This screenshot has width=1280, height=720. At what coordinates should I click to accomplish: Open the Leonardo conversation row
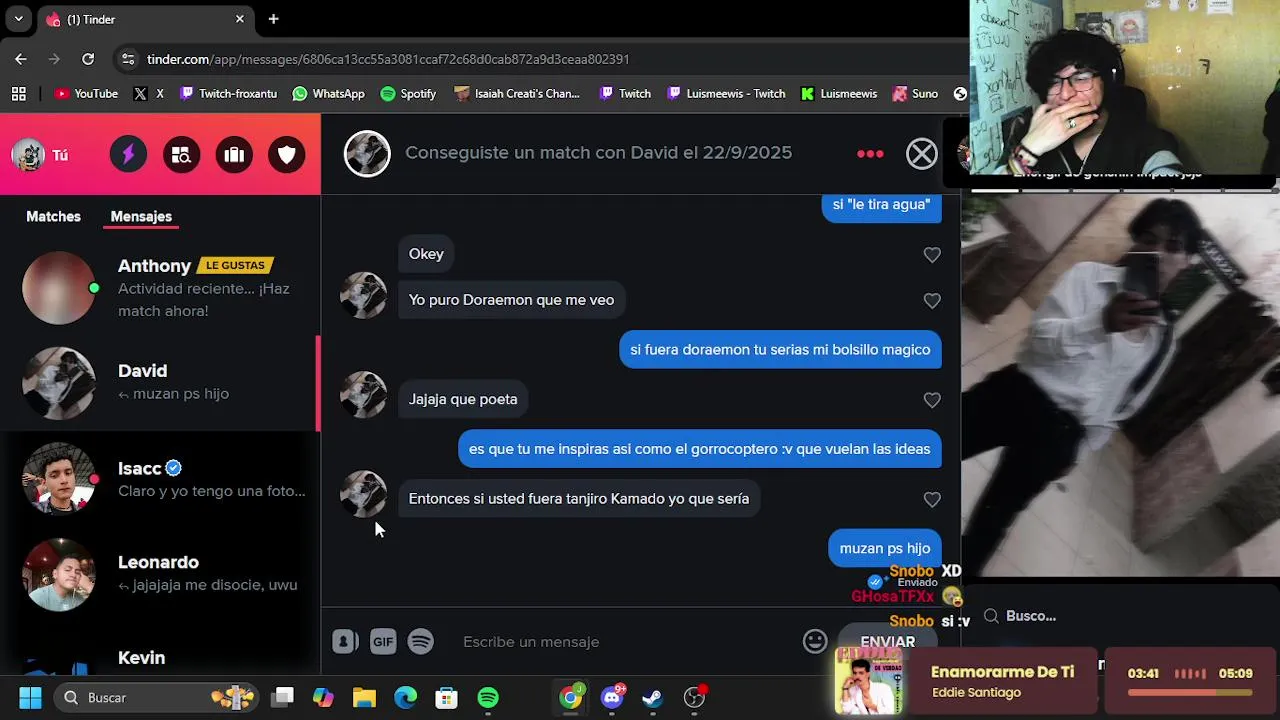(x=160, y=574)
